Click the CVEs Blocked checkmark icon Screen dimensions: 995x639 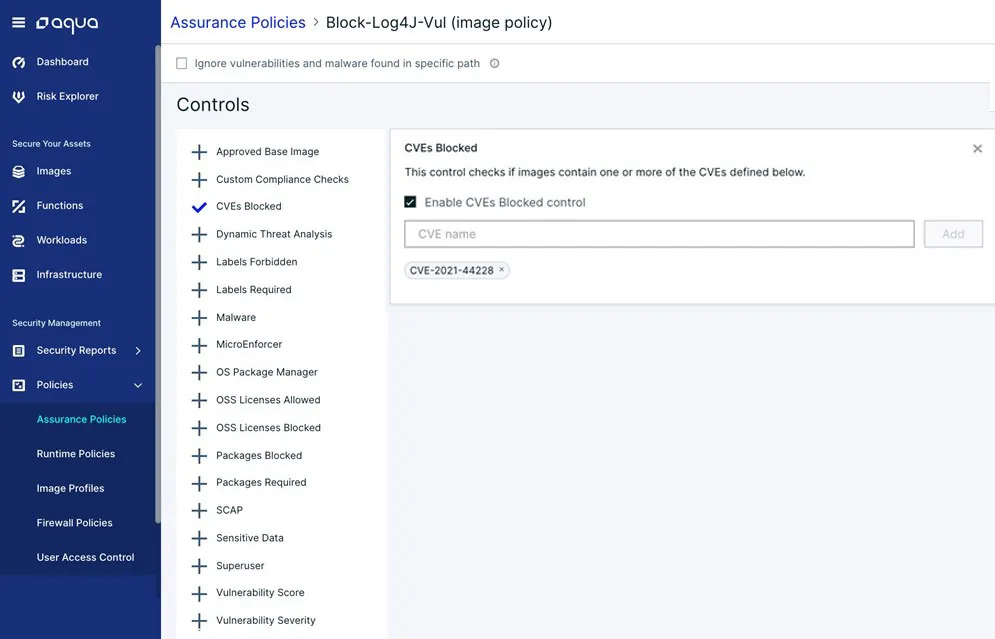click(x=199, y=207)
